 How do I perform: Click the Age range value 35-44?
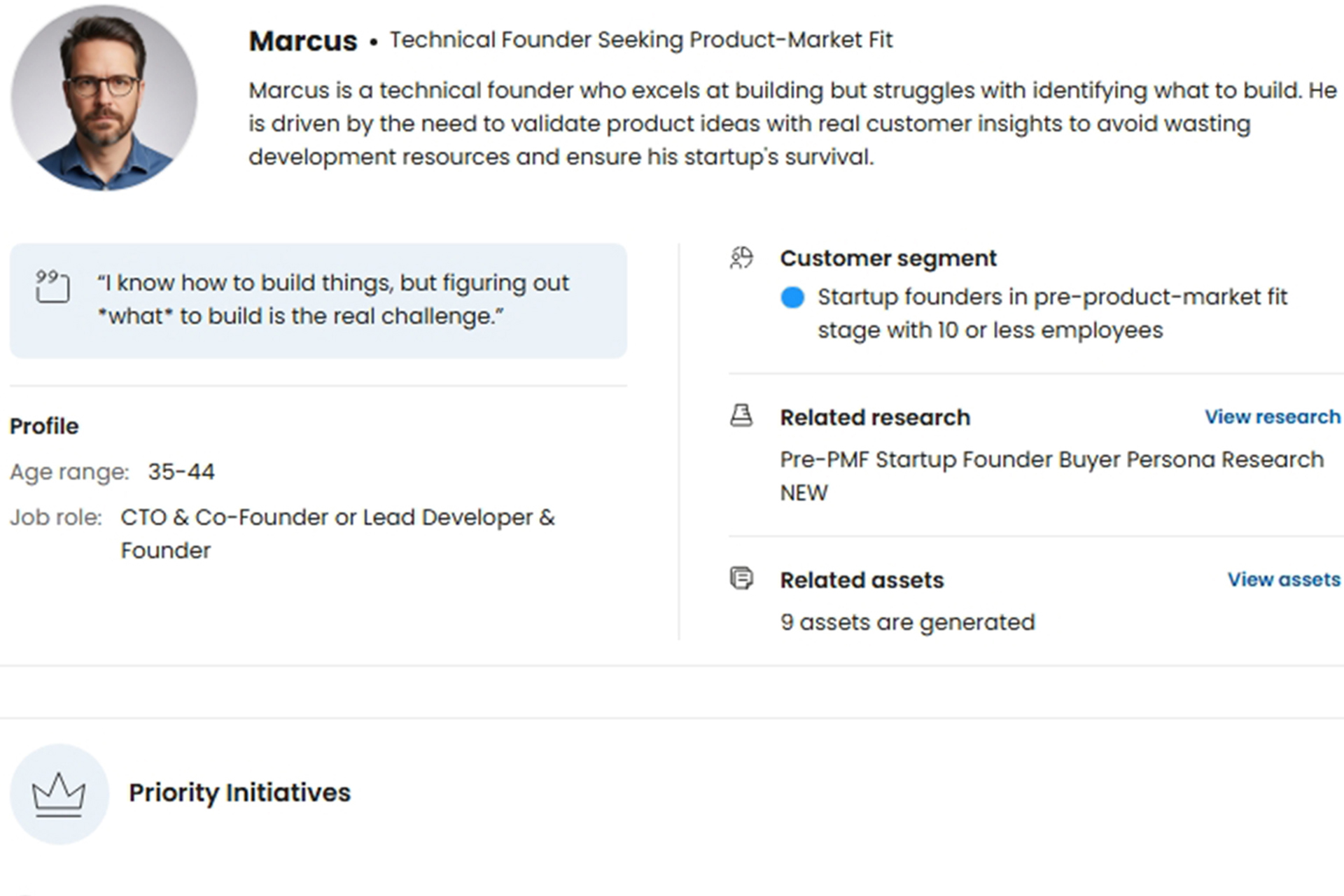(181, 472)
